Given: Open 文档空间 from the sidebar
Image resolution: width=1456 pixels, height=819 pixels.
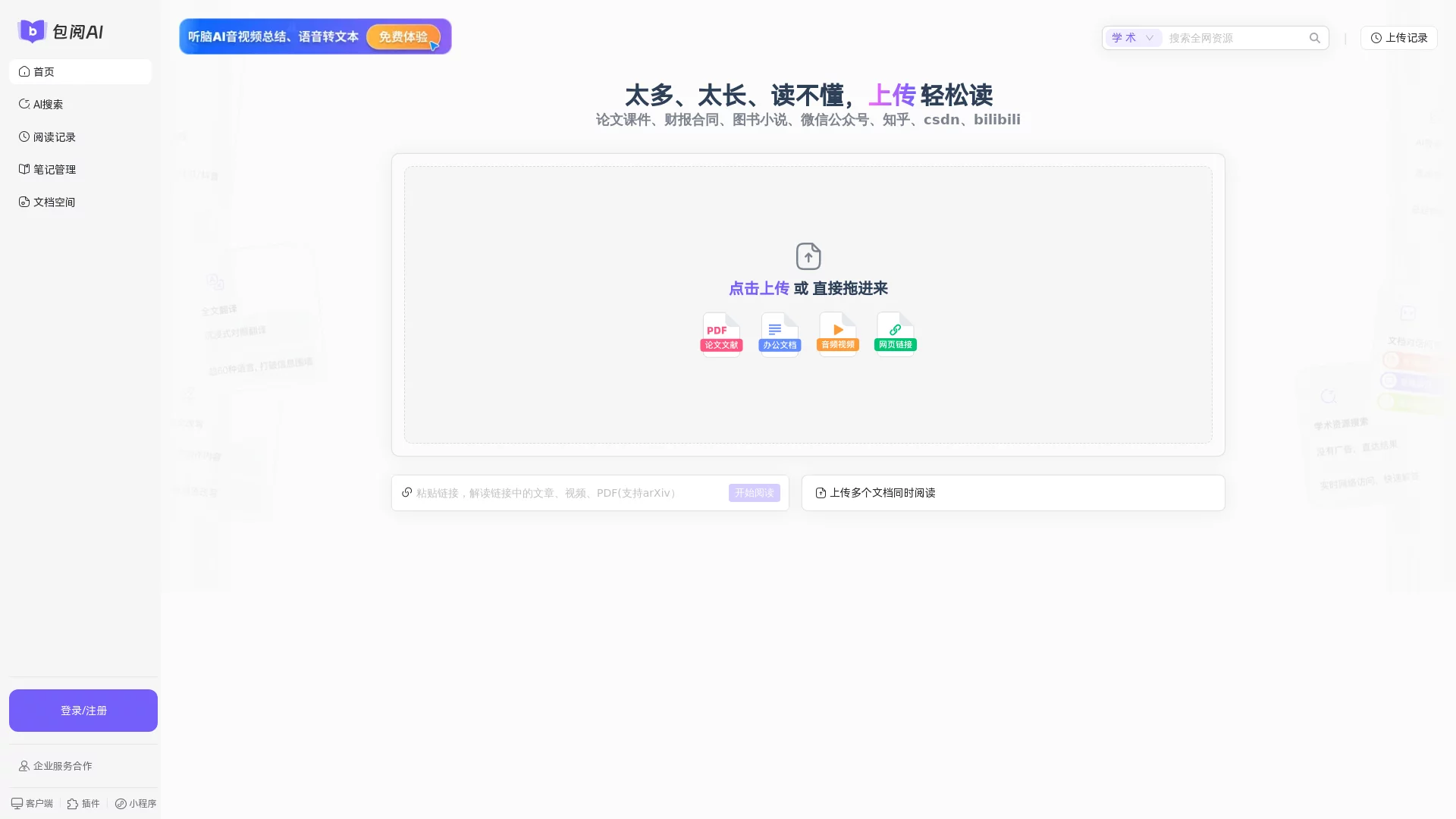Looking at the screenshot, I should [53, 202].
